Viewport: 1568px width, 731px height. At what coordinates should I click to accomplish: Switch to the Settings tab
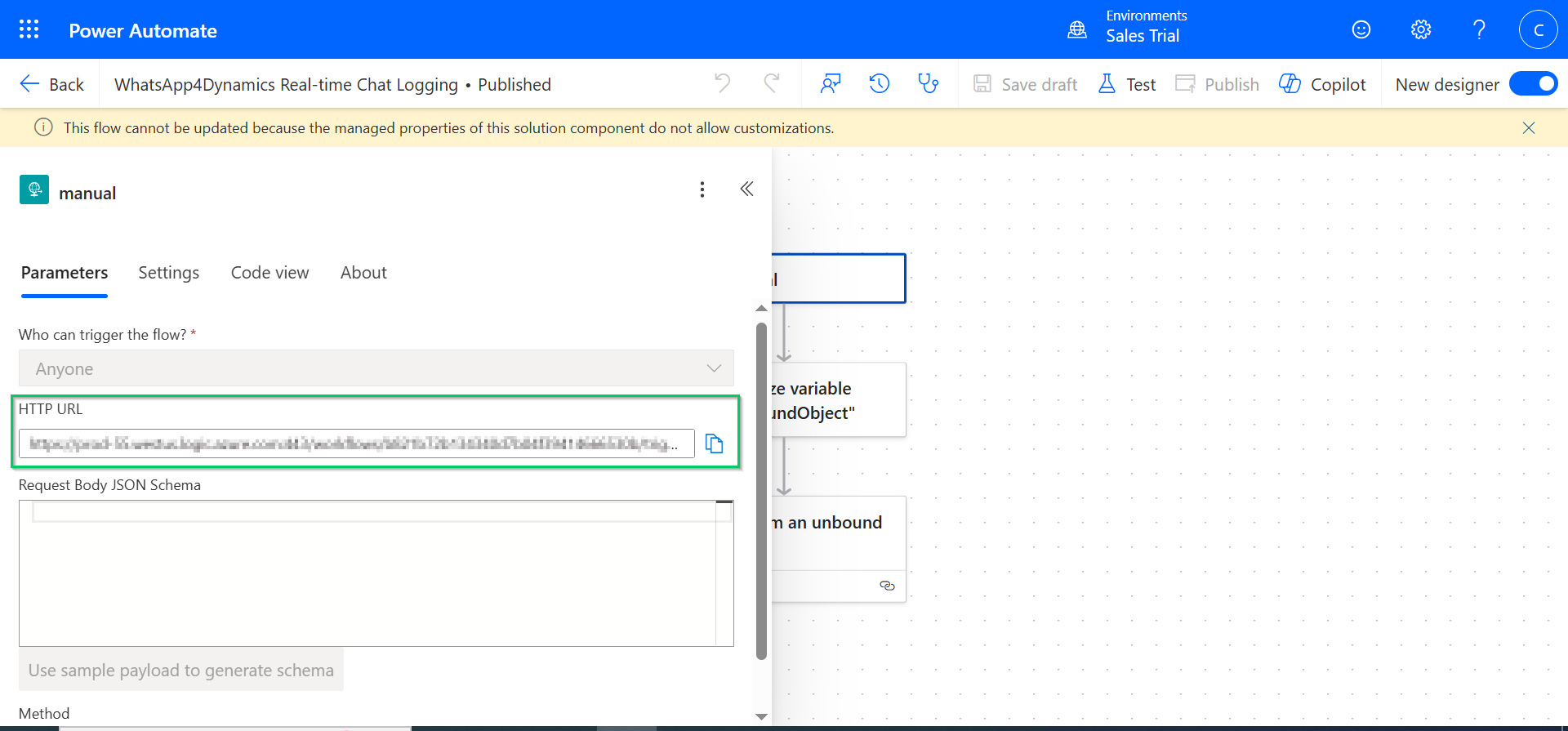168,273
